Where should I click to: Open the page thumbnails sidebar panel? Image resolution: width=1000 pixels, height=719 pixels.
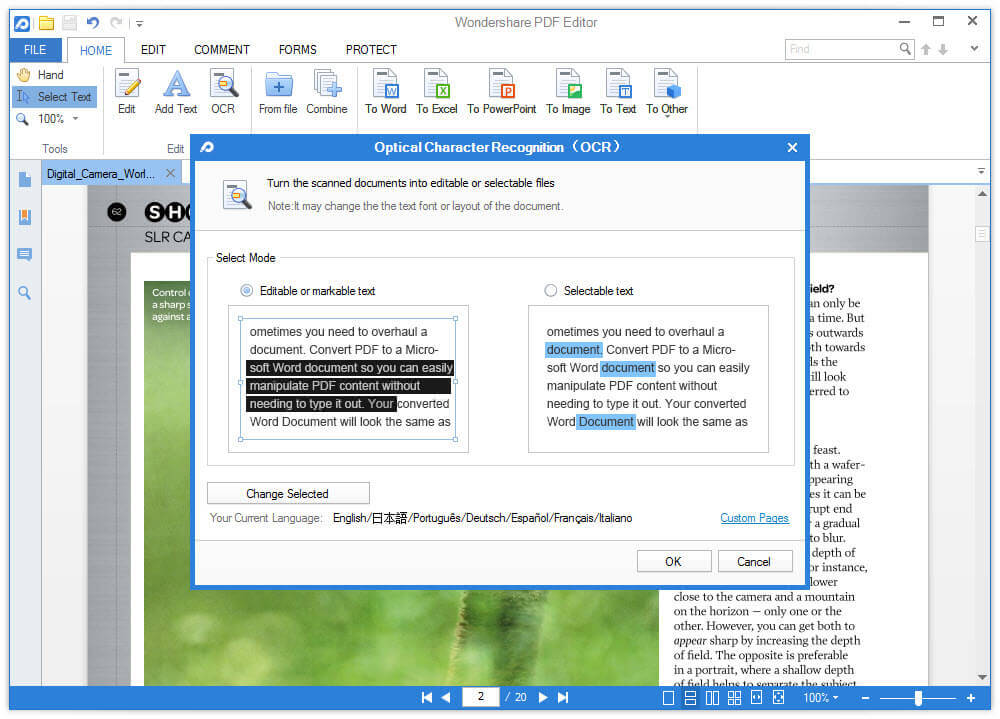click(x=25, y=180)
